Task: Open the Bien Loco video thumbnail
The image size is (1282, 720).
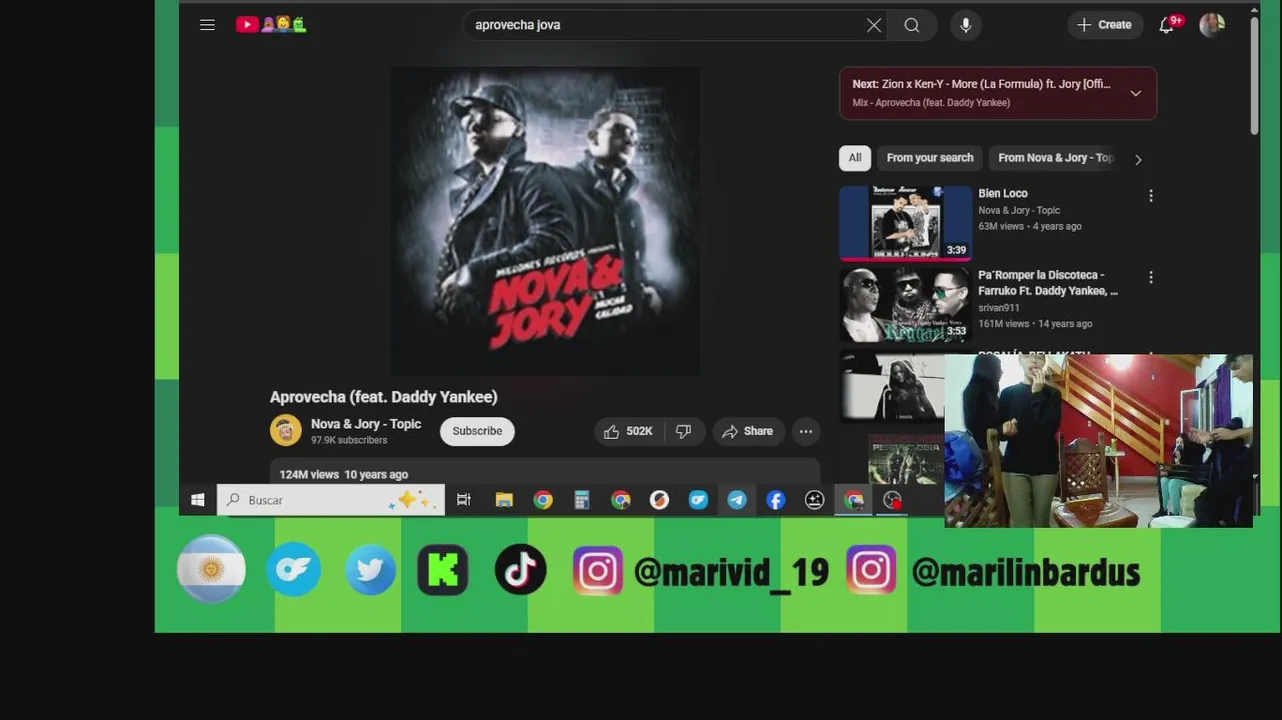Action: [x=906, y=223]
